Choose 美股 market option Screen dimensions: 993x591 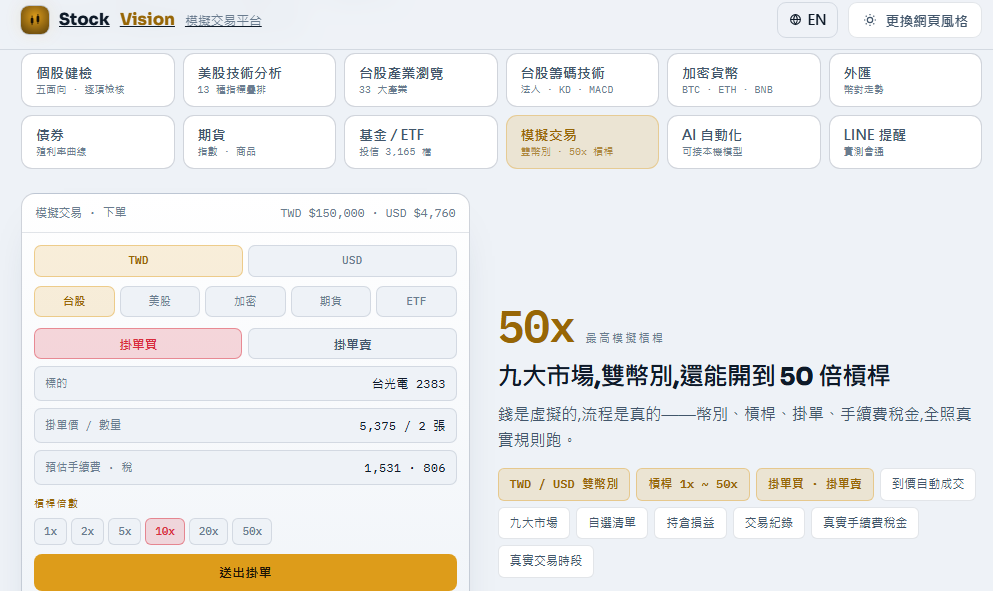coord(160,302)
